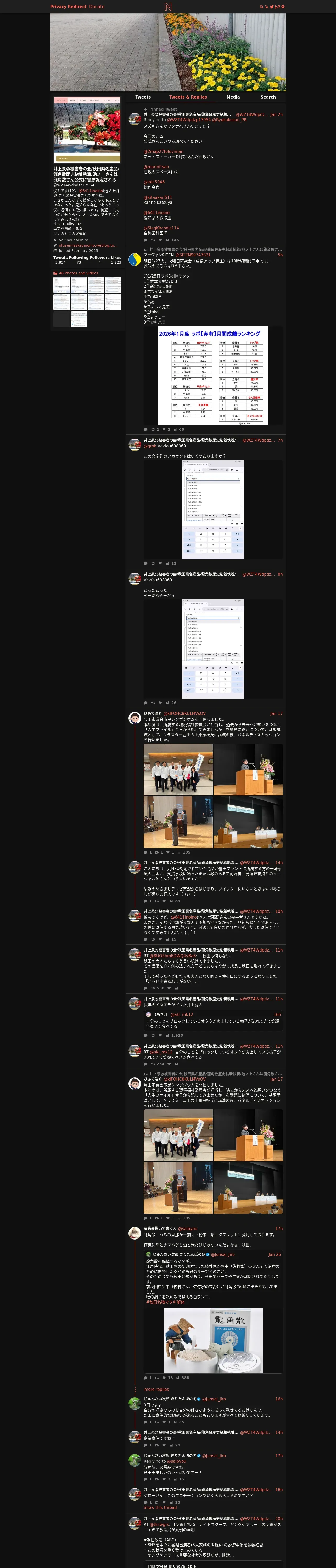Viewport: 336px width, 1568px height.
Task: Open the 7h timestamp on @grok tweet
Action: coord(280,440)
